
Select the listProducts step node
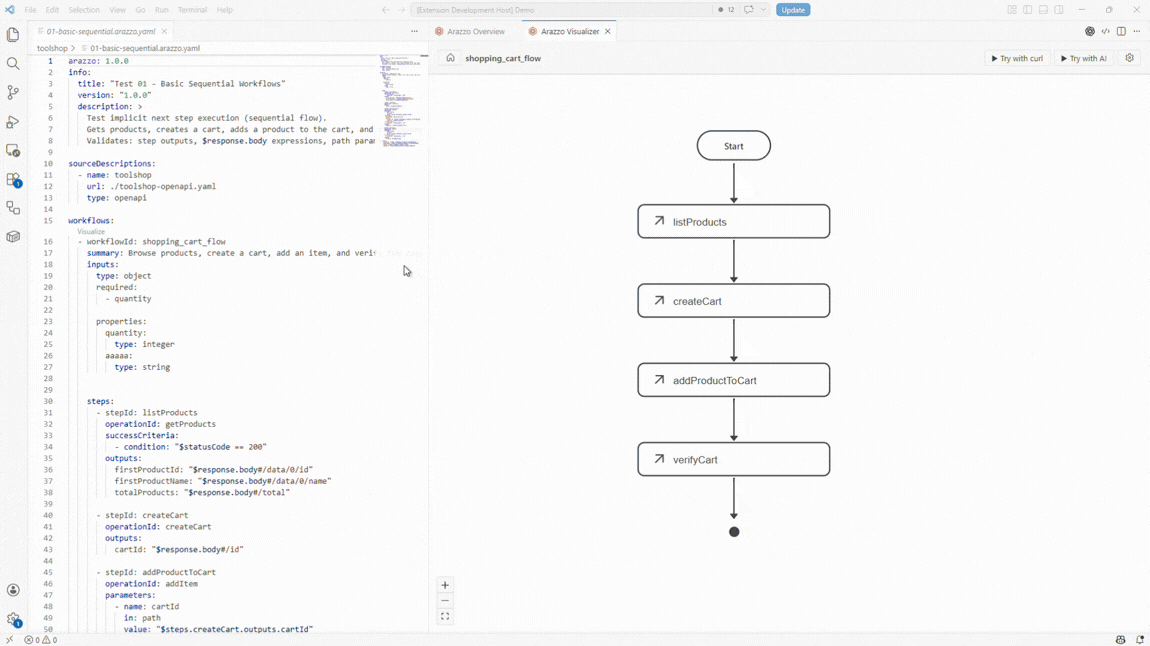click(733, 221)
